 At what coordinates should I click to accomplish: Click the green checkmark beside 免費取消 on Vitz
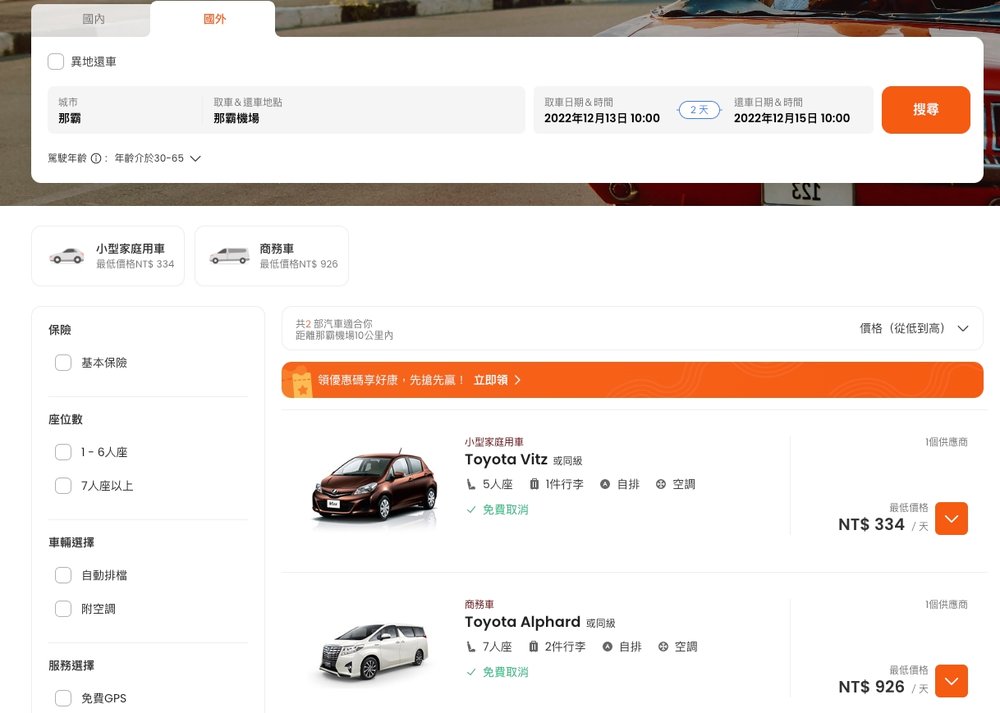(x=470, y=509)
